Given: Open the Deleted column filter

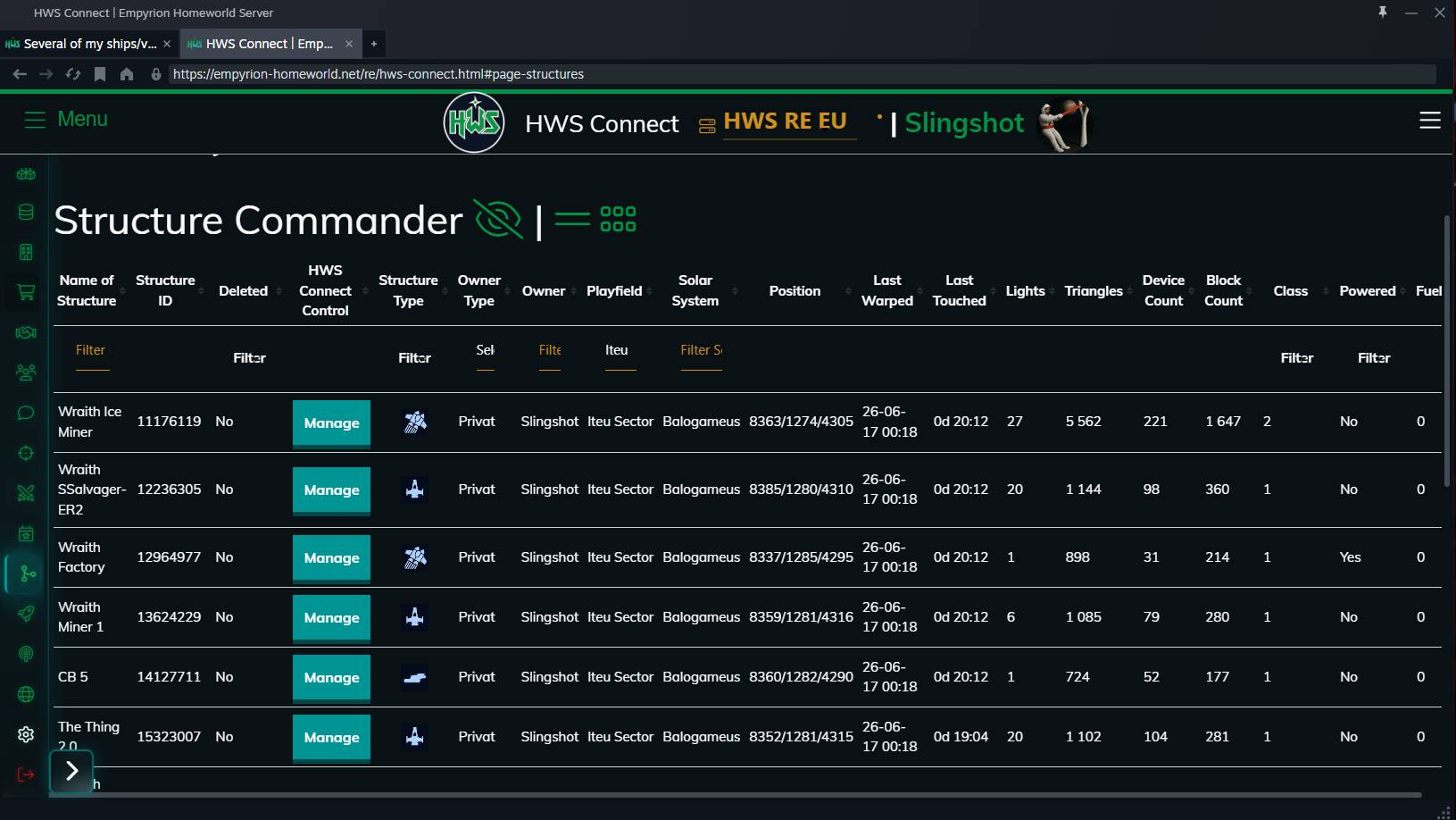Looking at the screenshot, I should (x=249, y=358).
